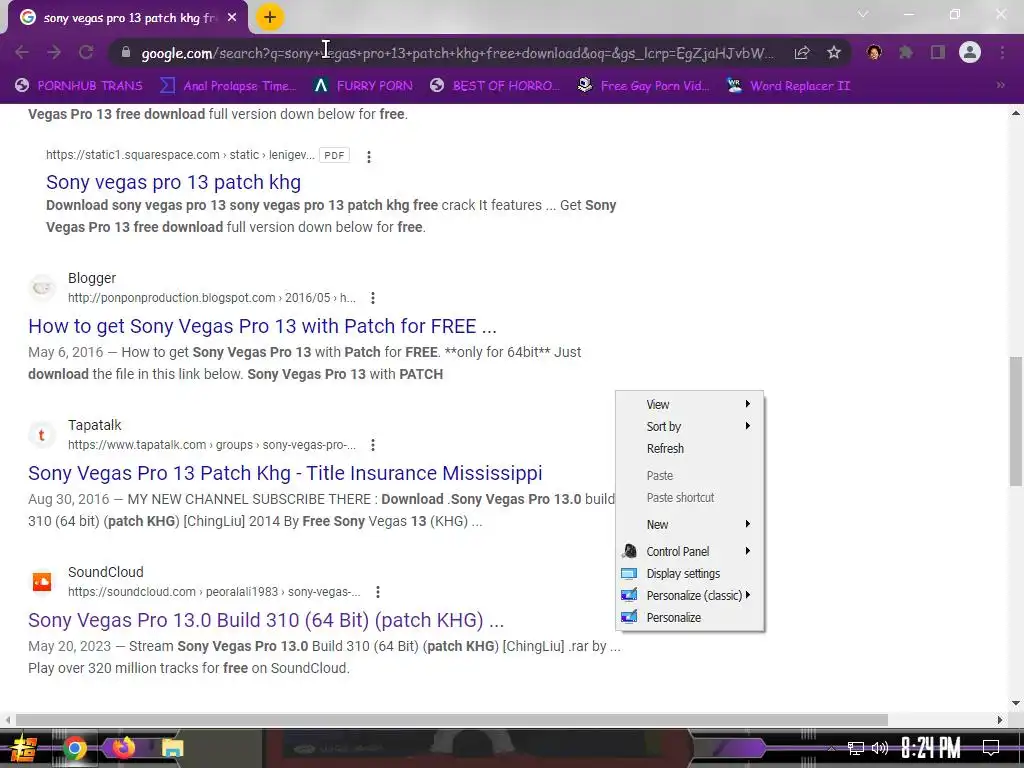Screen dimensions: 1024x768
Task: Open more options for the Blogger result
Action: 373,298
